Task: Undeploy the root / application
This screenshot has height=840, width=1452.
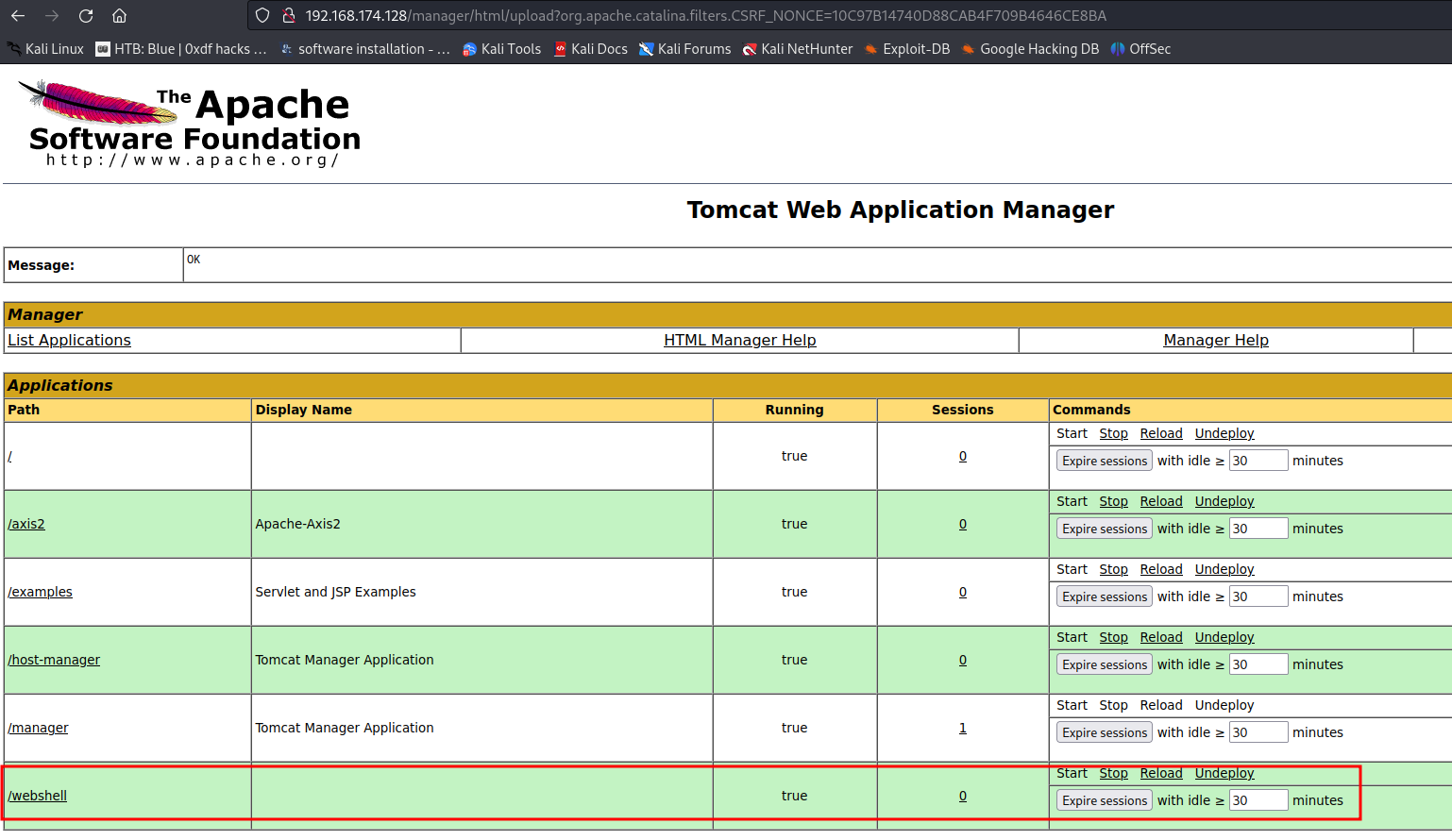Action: [x=1224, y=433]
